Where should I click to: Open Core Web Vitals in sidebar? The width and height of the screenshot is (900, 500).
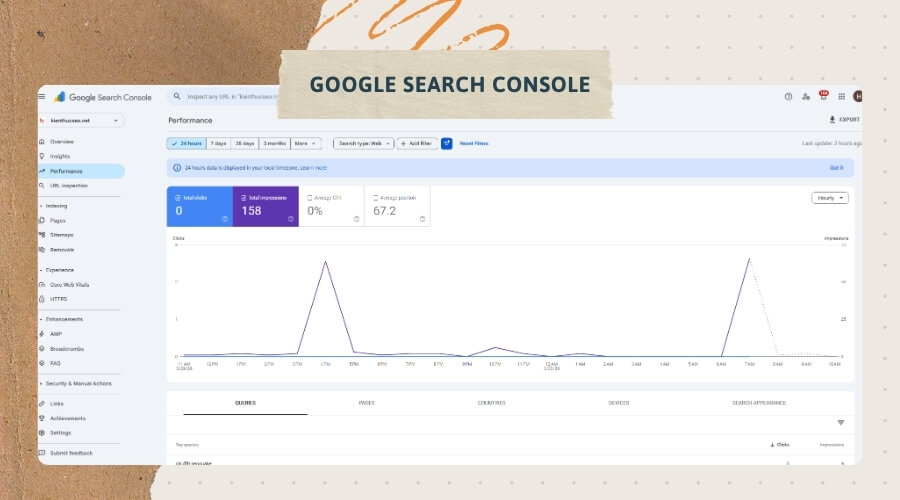[69, 285]
